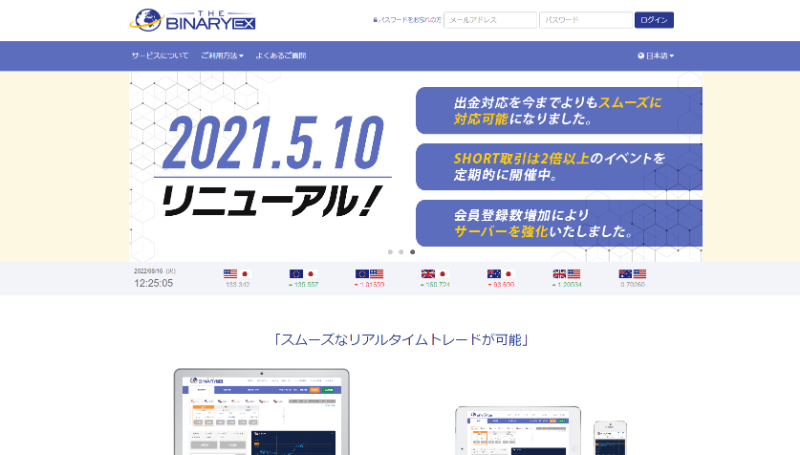Select the AUD/USD flag pair icon
The image size is (800, 455).
coord(633,274)
